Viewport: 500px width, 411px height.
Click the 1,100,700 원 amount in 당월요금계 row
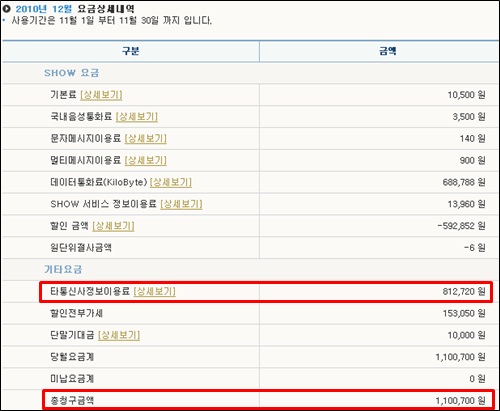460,357
